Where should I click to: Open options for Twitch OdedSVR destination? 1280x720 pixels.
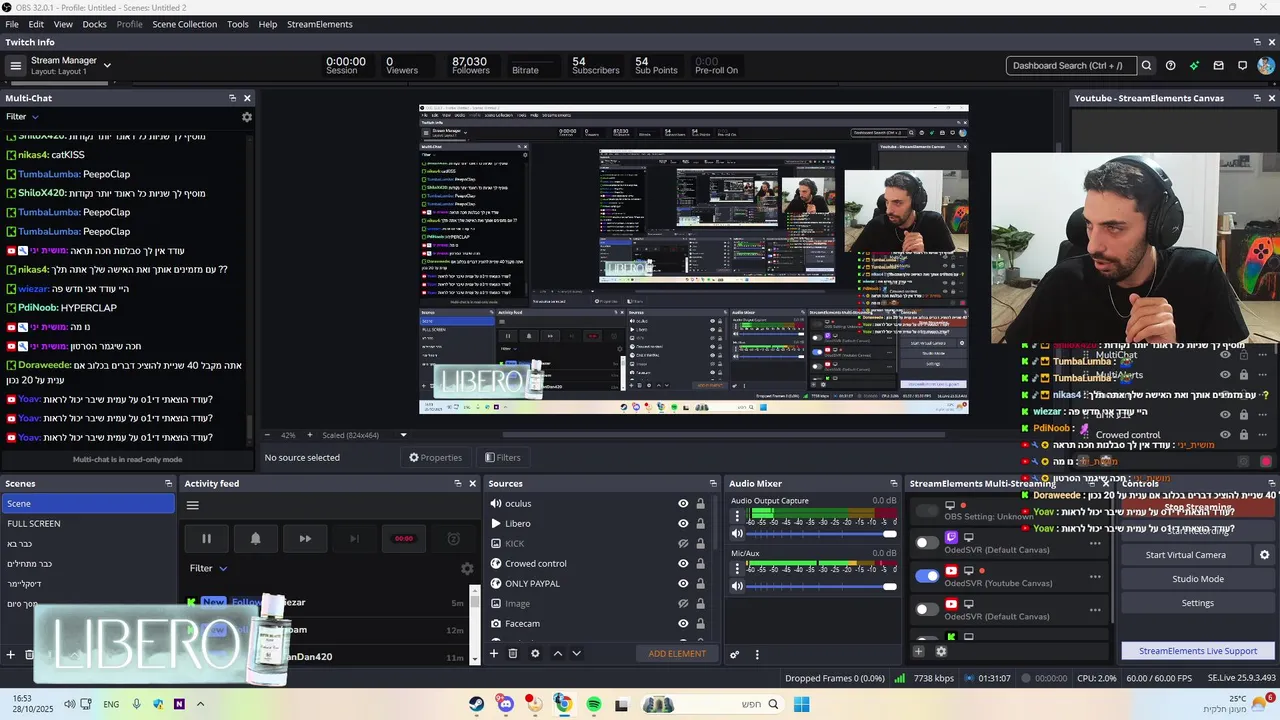(1095, 544)
